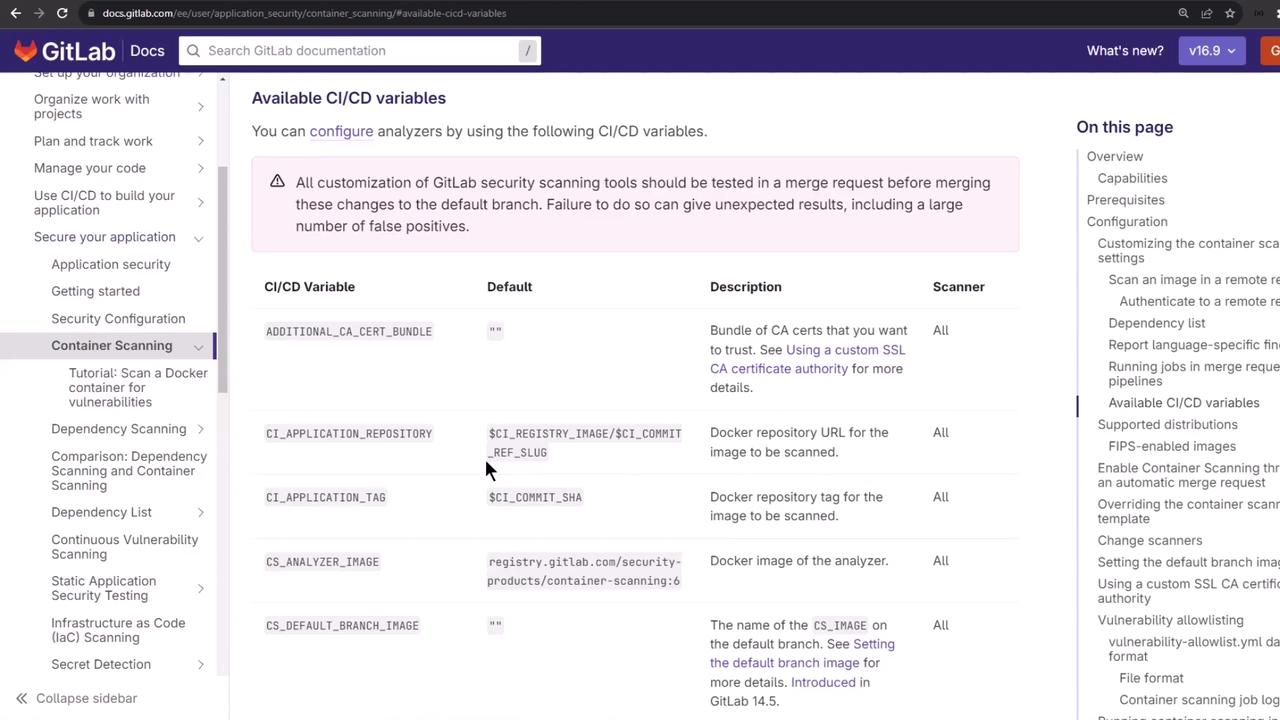Screen dimensions: 1280x720
Task: Click CS_DEFAULT_BRANCH_IMAGE variable name
Action: click(x=342, y=626)
